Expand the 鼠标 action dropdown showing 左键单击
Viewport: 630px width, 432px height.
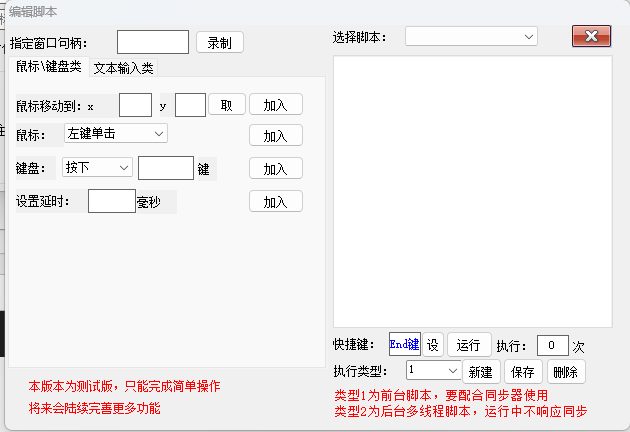tap(115, 133)
